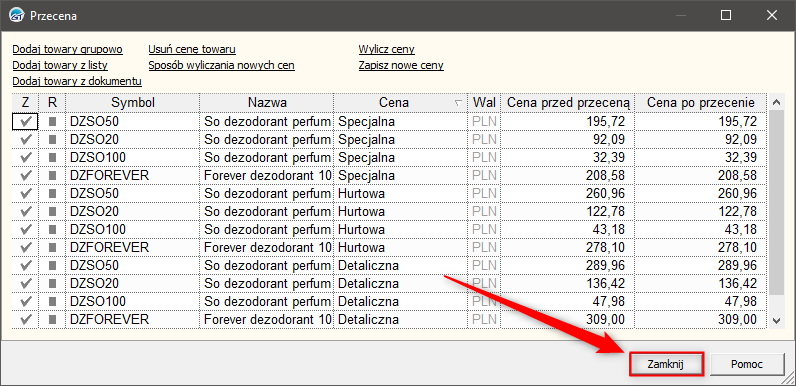Click Zapisz nowe ceny link

click(401, 66)
